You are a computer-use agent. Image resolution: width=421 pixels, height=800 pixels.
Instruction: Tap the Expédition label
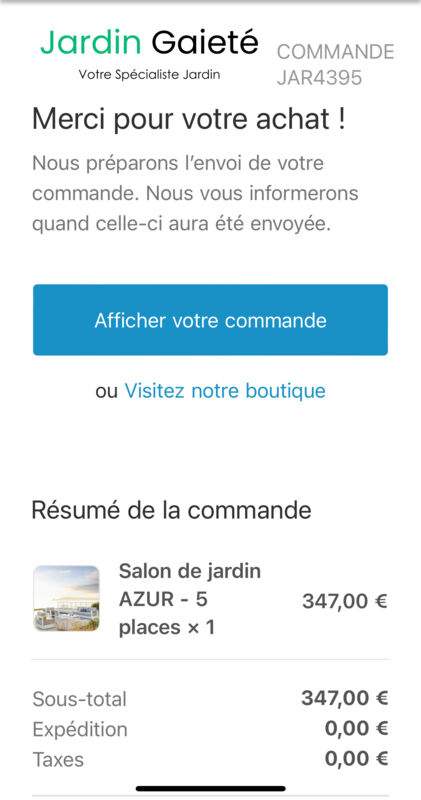[80, 730]
